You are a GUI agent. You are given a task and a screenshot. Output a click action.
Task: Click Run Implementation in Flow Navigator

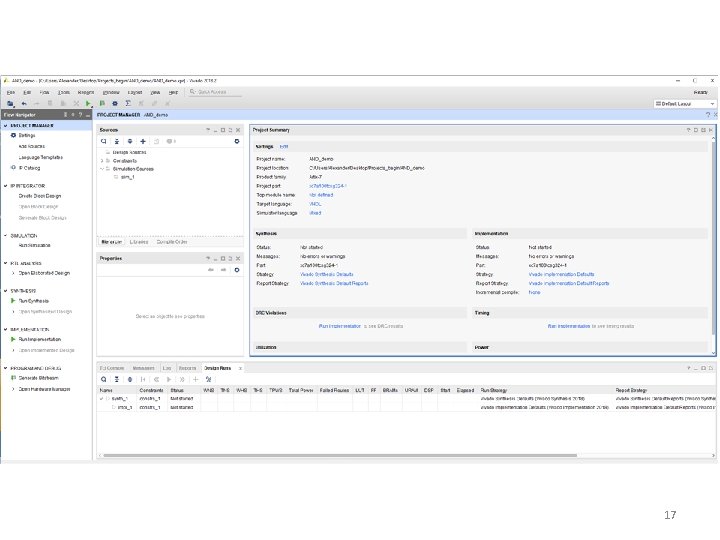tap(39, 340)
